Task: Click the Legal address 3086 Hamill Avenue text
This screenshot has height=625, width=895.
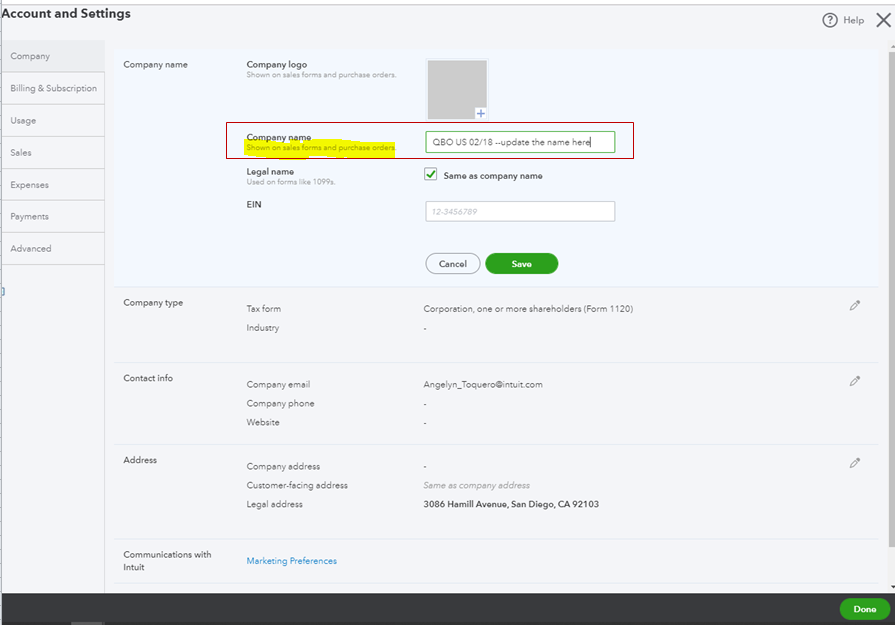Action: pyautogui.click(x=511, y=504)
